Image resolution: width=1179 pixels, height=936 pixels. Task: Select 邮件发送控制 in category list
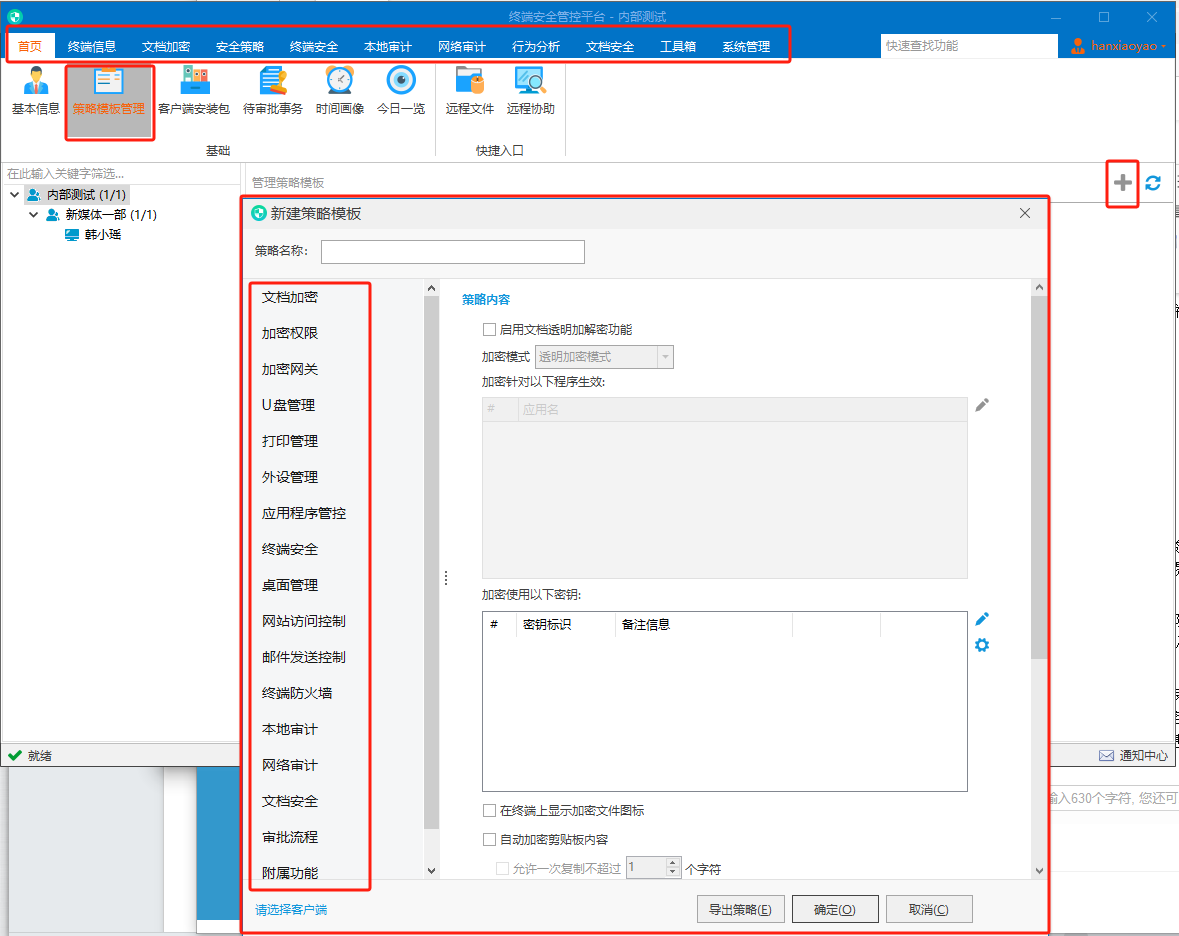(x=304, y=657)
